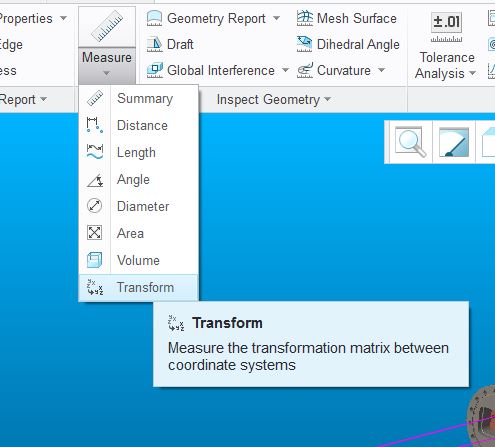The width and height of the screenshot is (495, 447).
Task: Open Global Interference analysis
Action: tap(221, 71)
